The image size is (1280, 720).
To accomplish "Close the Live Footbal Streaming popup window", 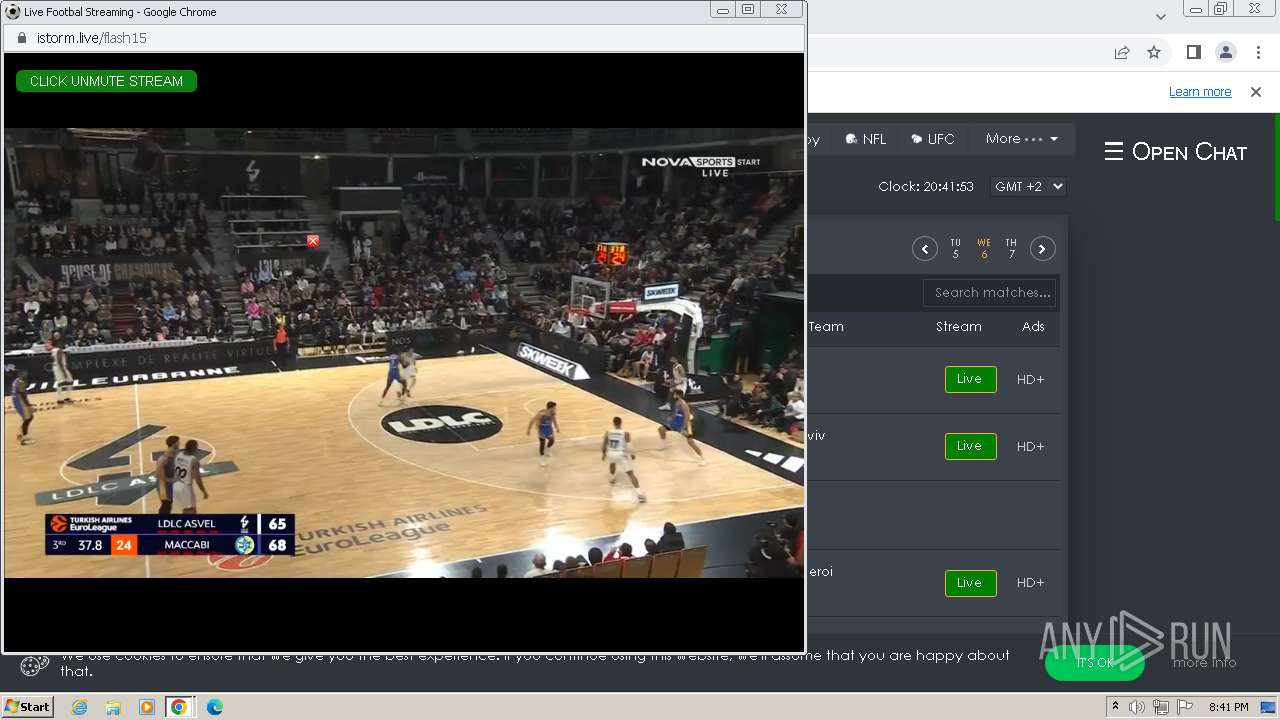I will pos(782,10).
